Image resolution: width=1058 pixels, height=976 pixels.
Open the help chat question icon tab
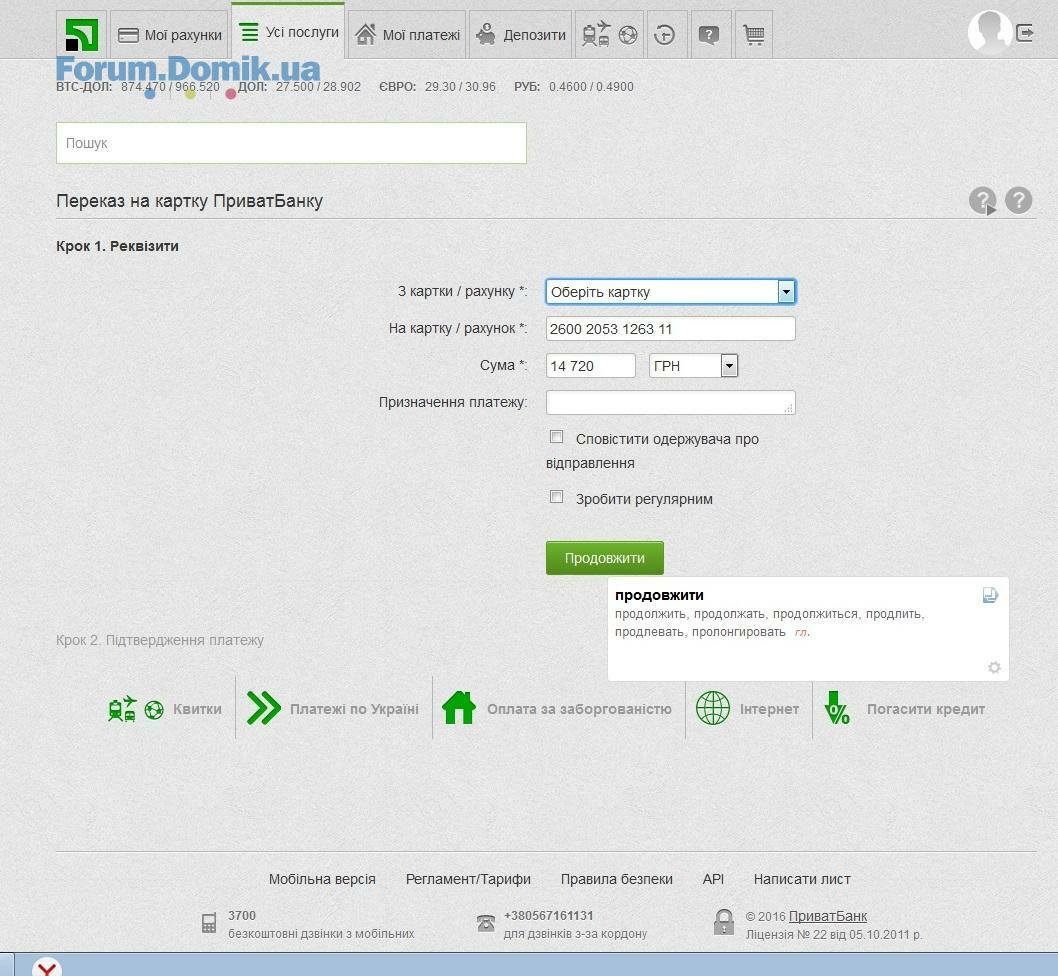[x=709, y=35]
